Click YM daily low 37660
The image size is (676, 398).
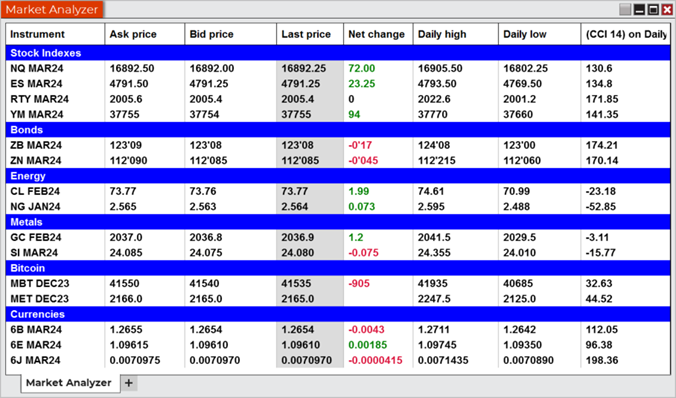click(x=518, y=114)
